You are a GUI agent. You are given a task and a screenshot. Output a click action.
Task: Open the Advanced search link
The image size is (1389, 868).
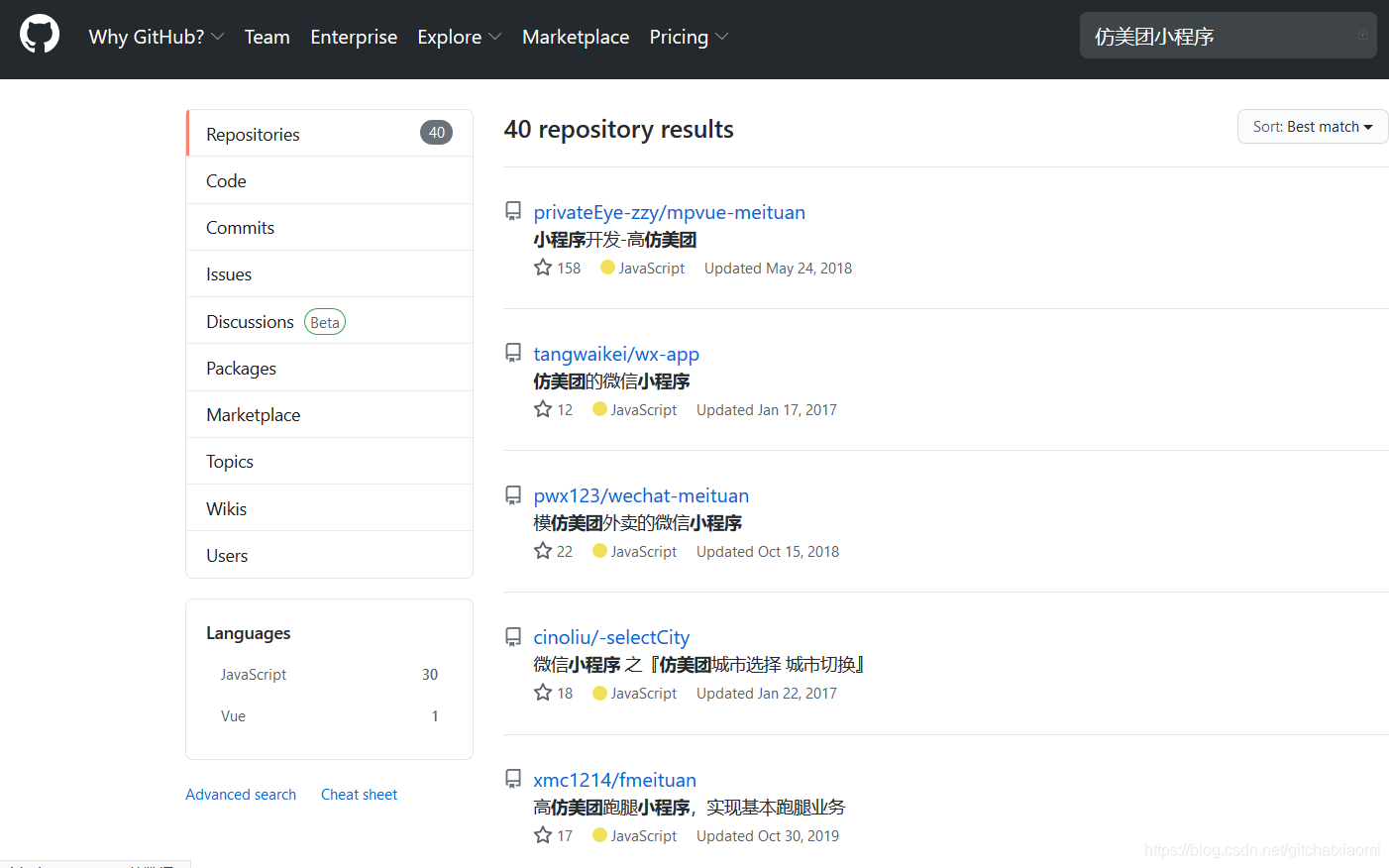click(x=241, y=794)
